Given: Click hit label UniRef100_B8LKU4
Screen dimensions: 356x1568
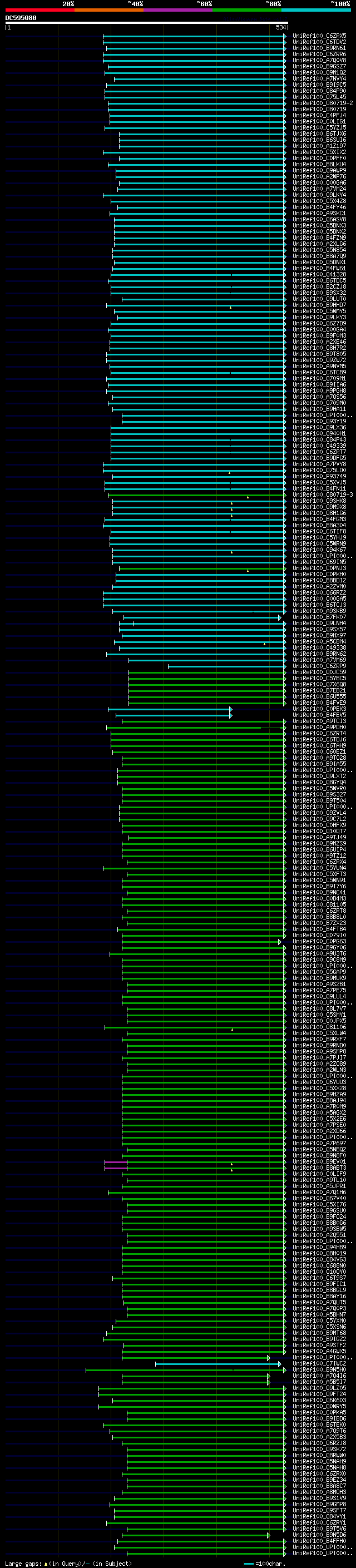Looking at the screenshot, I should click(x=319, y=164).
